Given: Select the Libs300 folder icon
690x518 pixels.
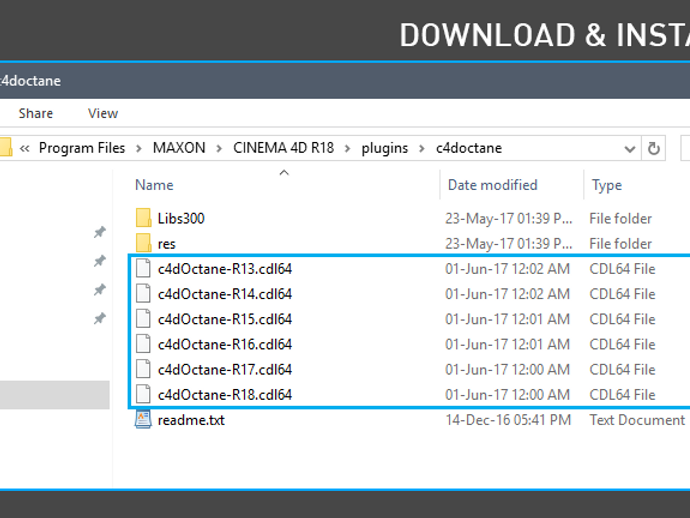Looking at the screenshot, I should (143, 218).
